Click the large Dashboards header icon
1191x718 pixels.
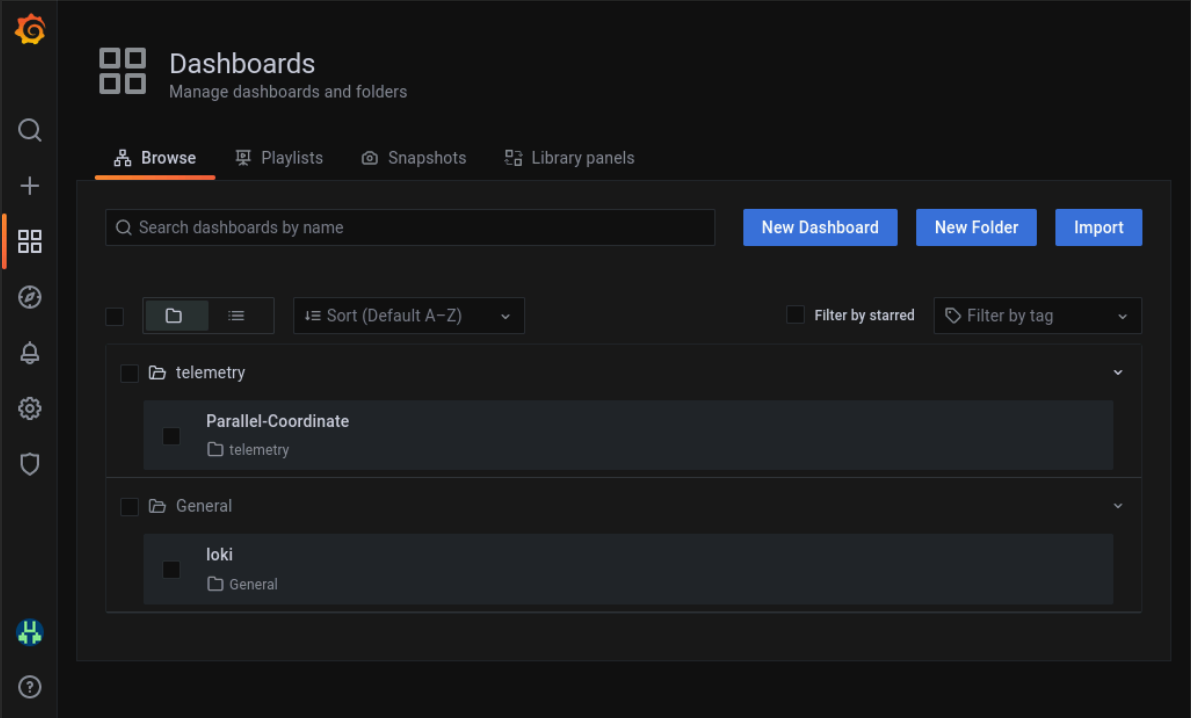tap(122, 71)
